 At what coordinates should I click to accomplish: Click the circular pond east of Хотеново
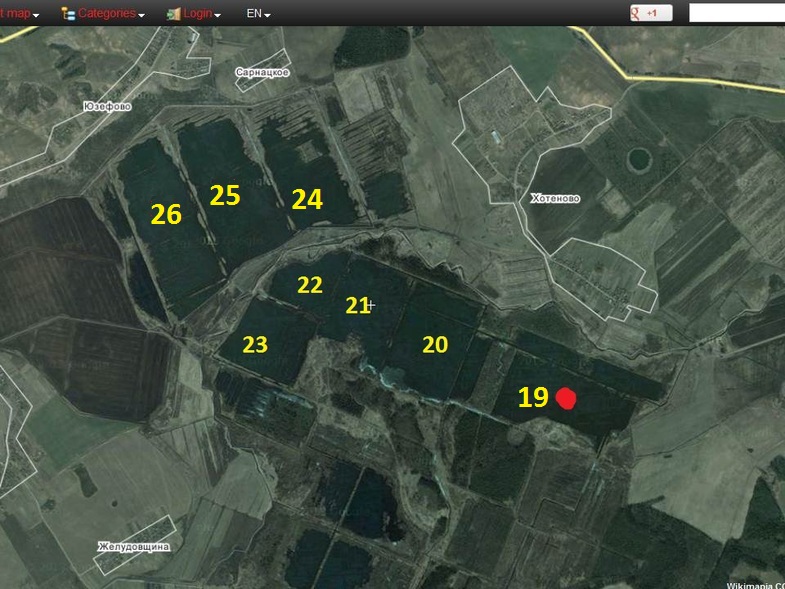(638, 159)
